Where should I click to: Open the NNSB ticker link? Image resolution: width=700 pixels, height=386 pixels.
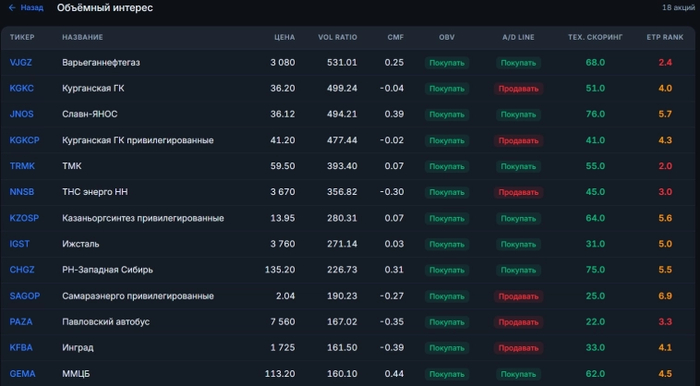click(x=22, y=192)
